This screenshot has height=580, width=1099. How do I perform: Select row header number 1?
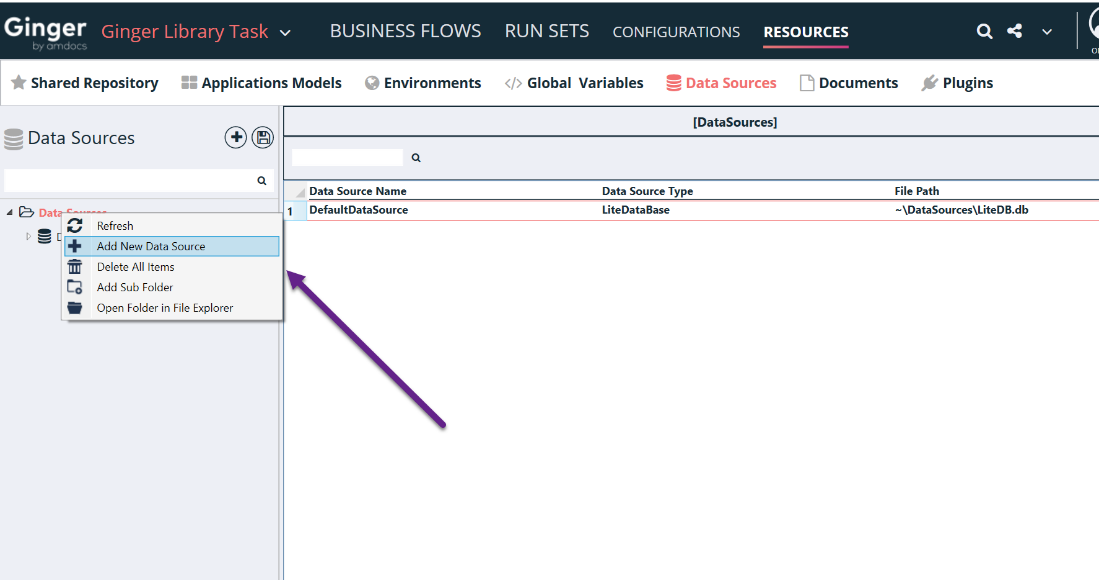(x=295, y=210)
